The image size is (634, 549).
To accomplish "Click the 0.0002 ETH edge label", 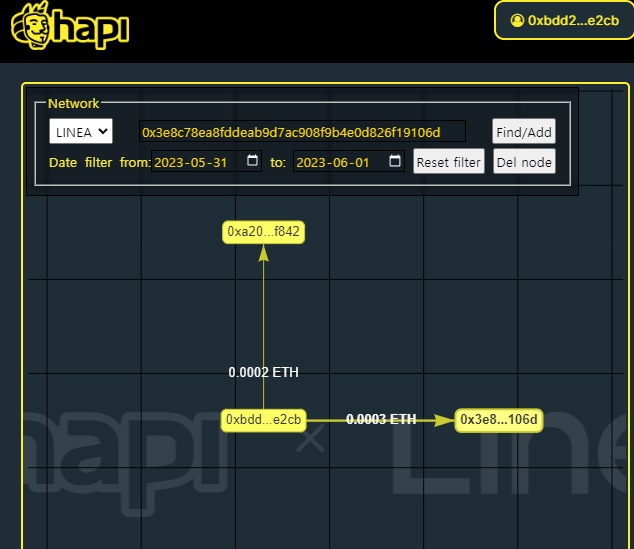I will click(x=264, y=372).
